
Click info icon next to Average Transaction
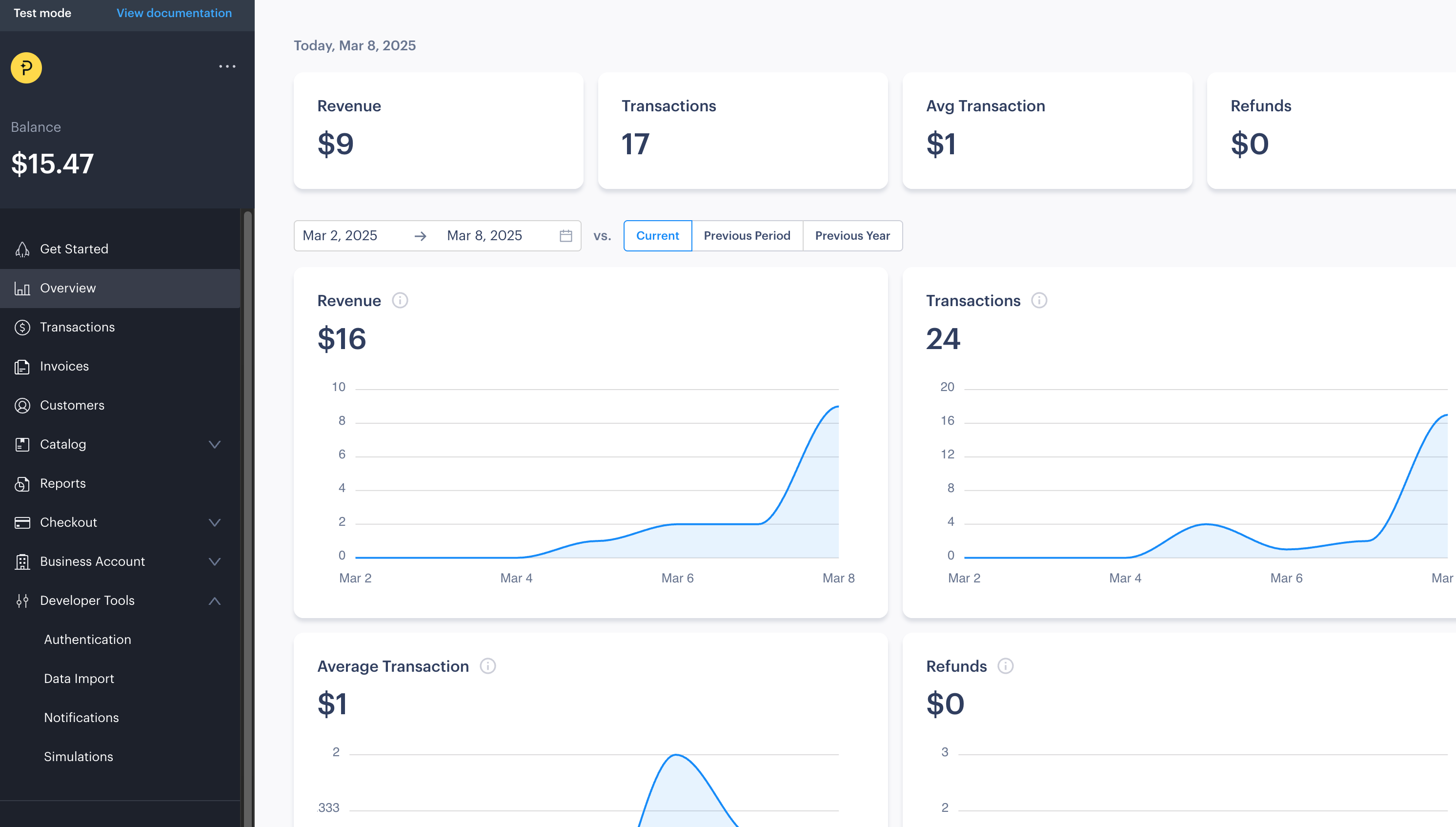pos(487,666)
